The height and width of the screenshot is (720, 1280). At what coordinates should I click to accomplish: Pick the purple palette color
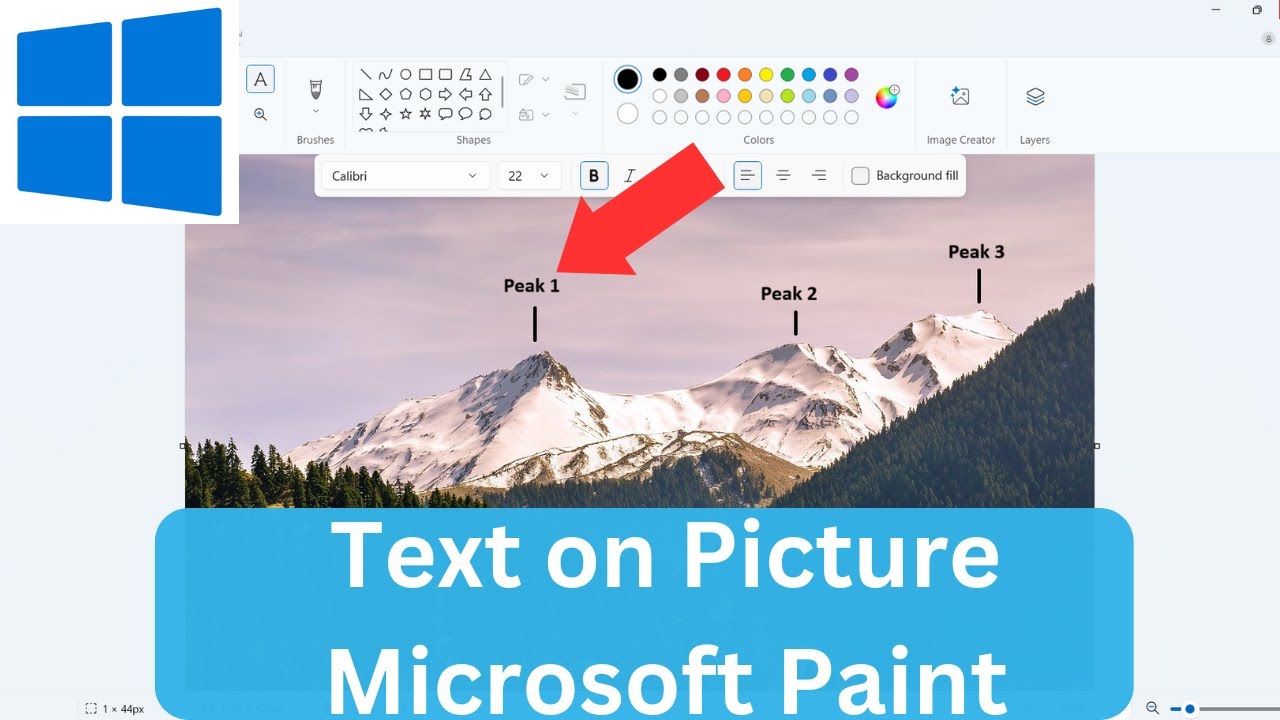[851, 74]
